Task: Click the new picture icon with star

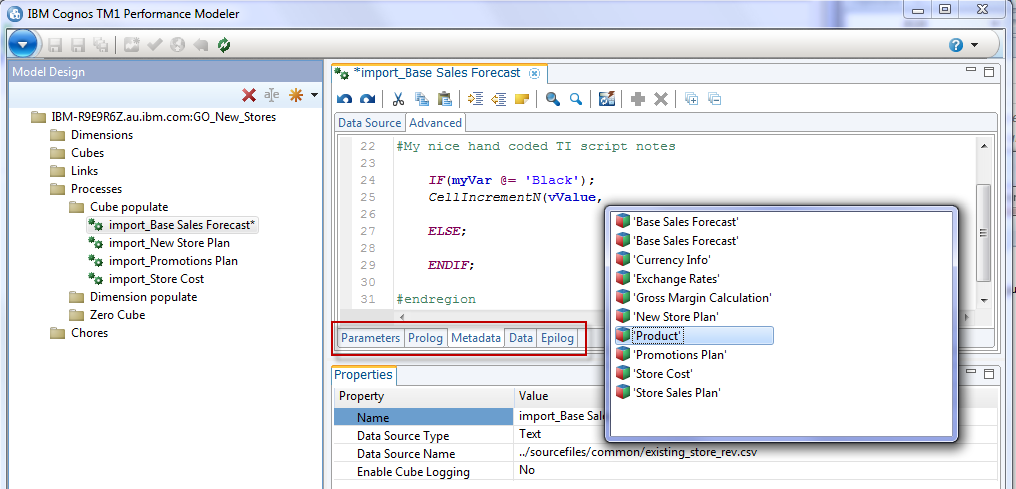Action: (132, 45)
